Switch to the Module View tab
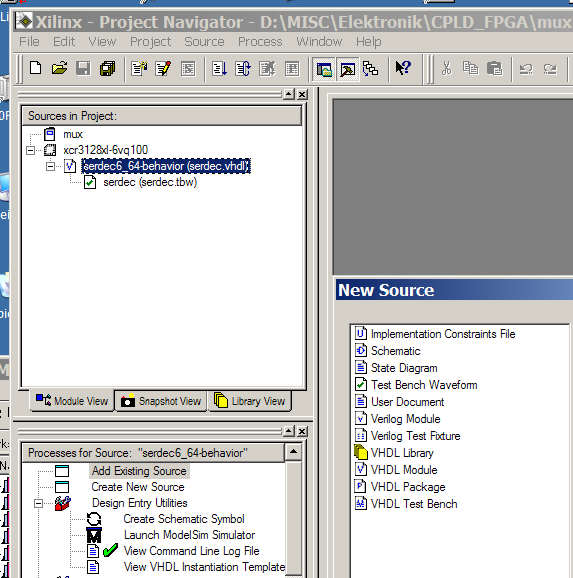Viewport: 573px width, 578px height. coord(72,400)
